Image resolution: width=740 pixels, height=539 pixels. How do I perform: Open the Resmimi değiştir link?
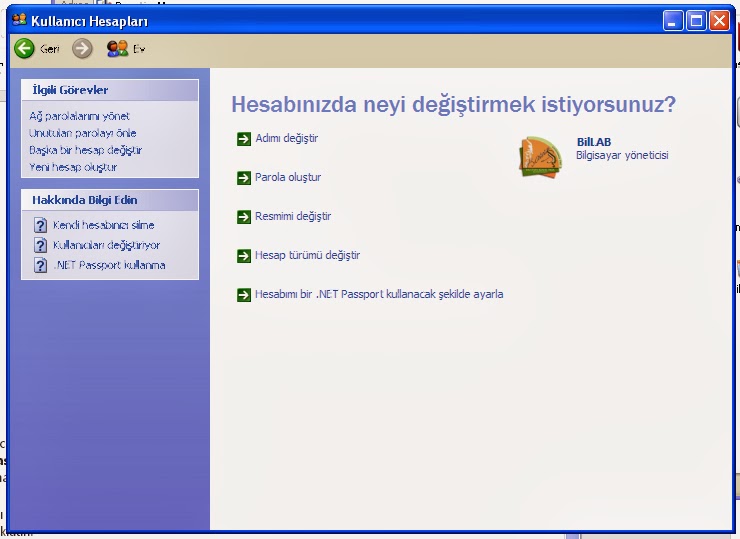click(293, 216)
